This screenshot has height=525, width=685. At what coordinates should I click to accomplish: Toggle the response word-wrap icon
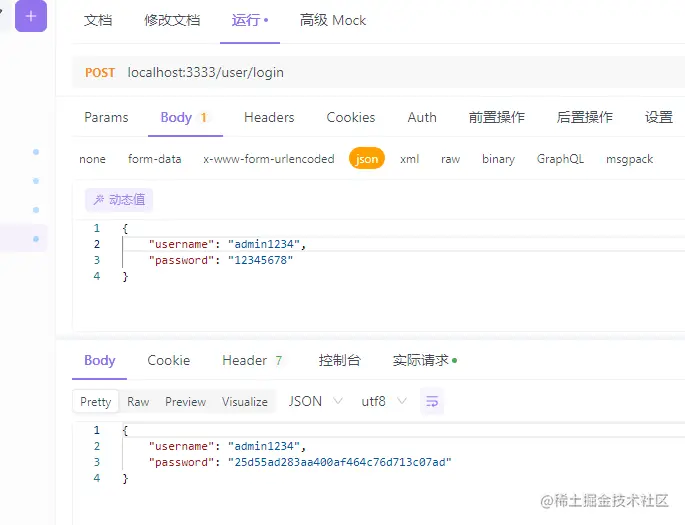coord(432,401)
